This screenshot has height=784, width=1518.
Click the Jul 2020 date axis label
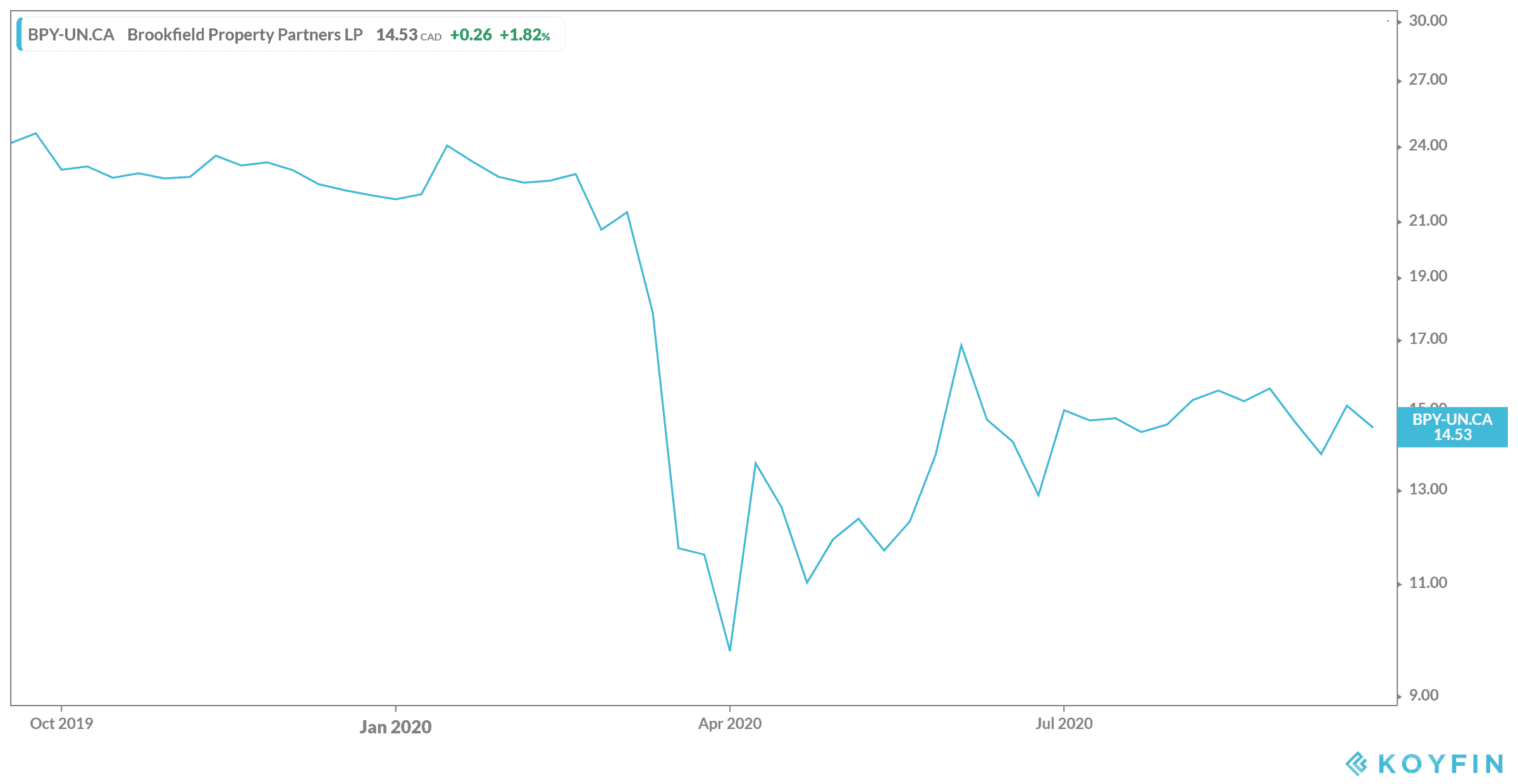click(x=1064, y=723)
